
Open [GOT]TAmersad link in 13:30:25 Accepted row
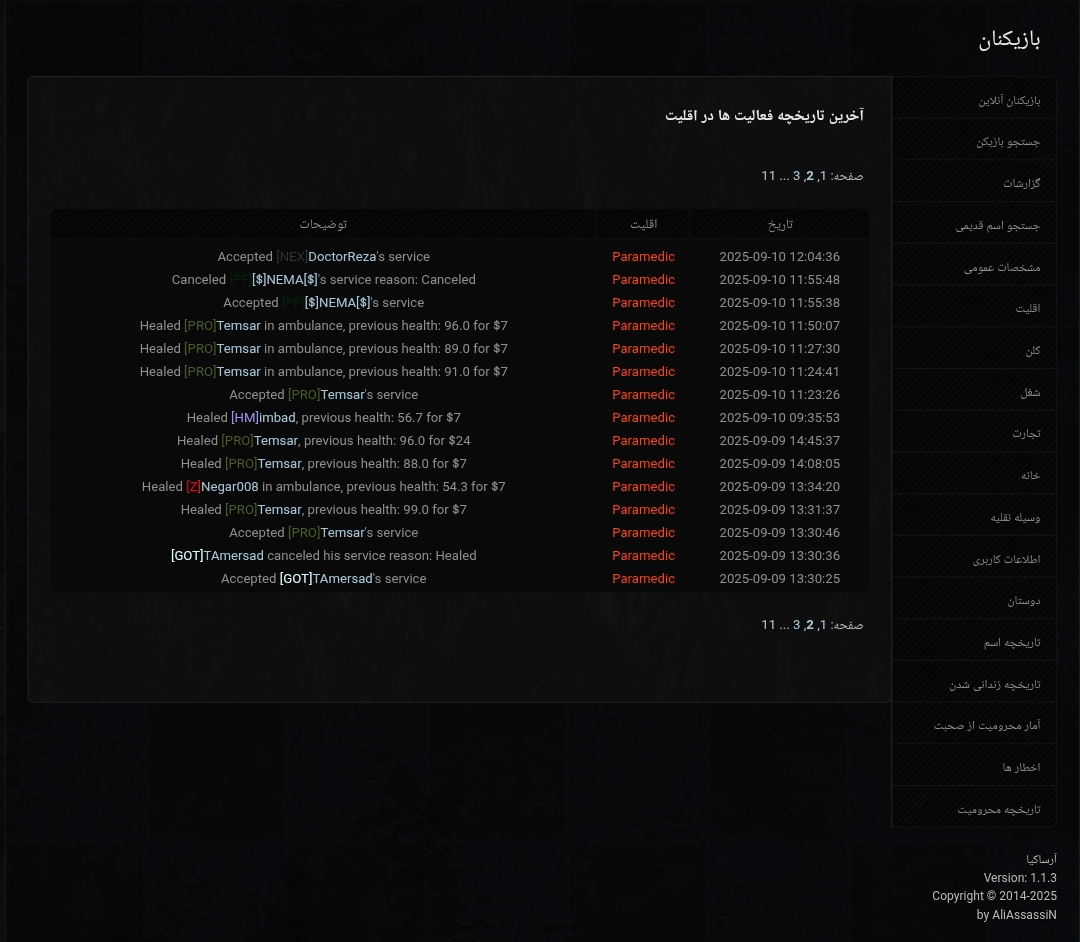tap(326, 578)
